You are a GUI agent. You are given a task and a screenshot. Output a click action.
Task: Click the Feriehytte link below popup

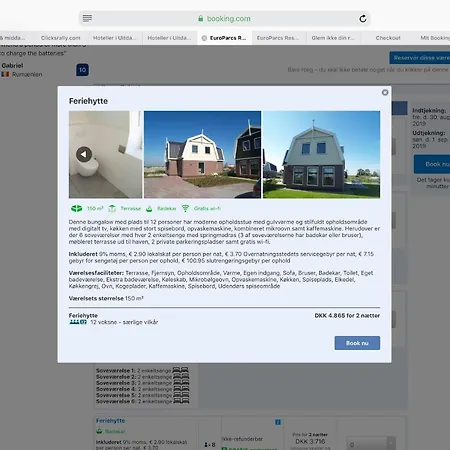tap(110, 421)
